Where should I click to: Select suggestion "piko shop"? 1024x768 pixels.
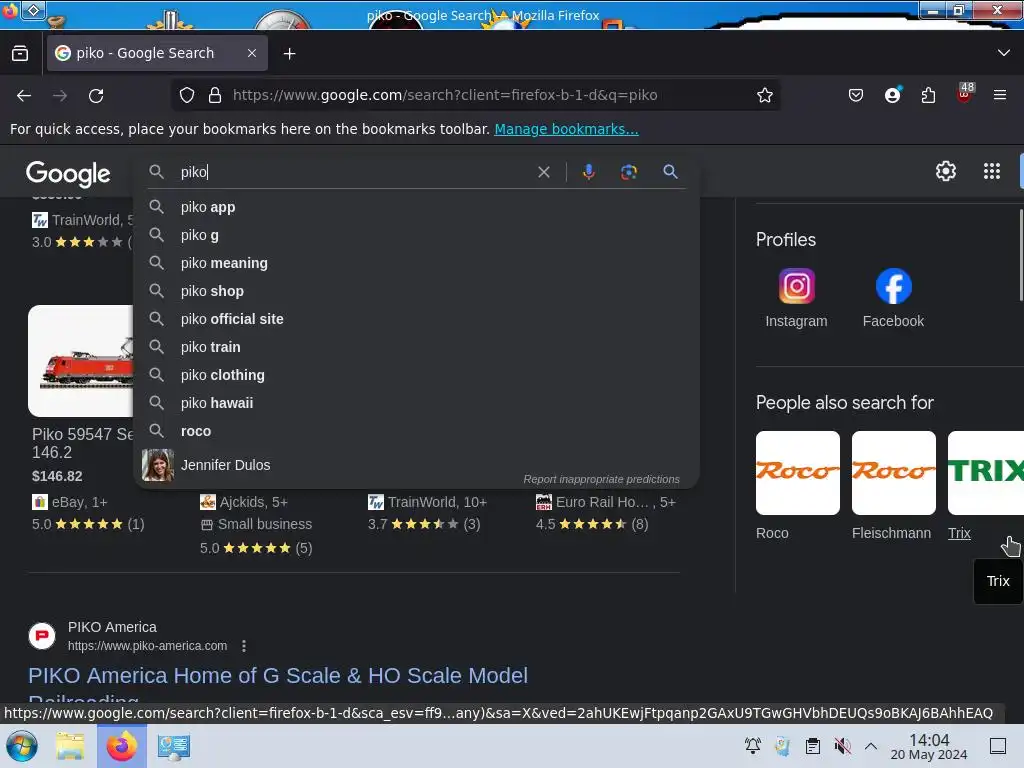click(x=417, y=291)
